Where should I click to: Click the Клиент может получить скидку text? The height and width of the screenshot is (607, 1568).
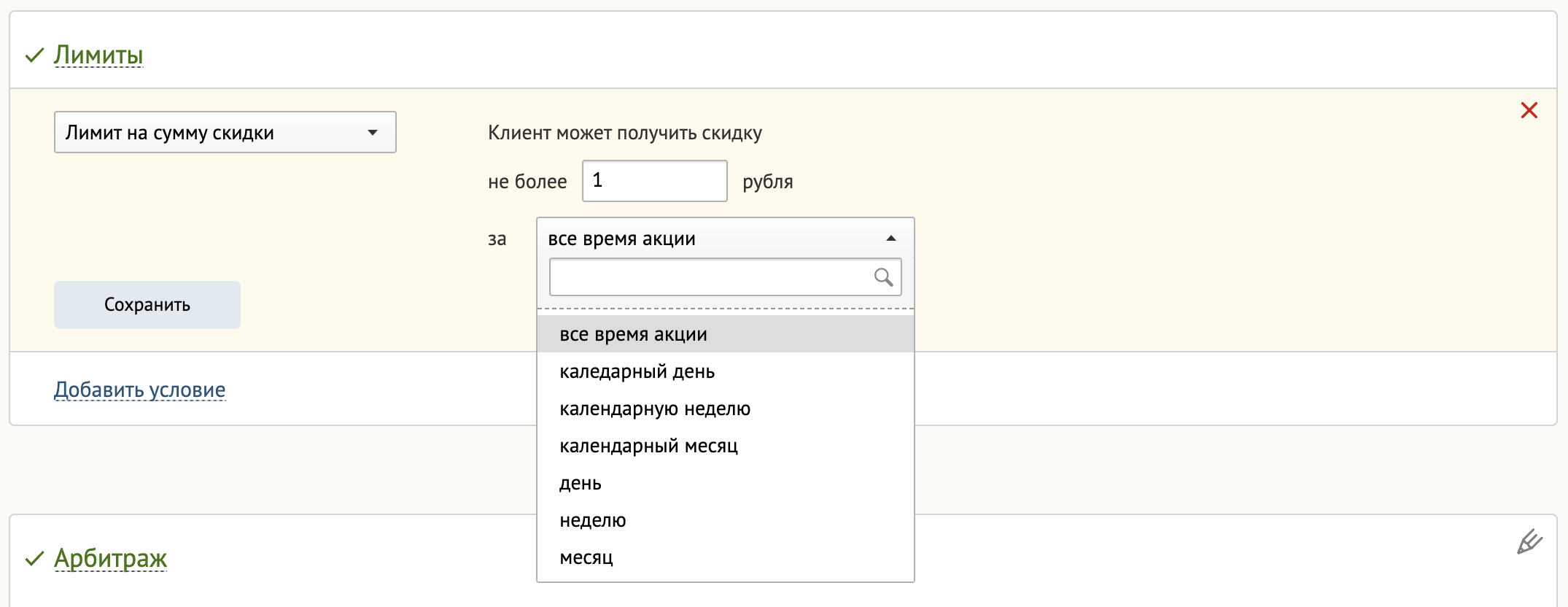click(x=625, y=133)
